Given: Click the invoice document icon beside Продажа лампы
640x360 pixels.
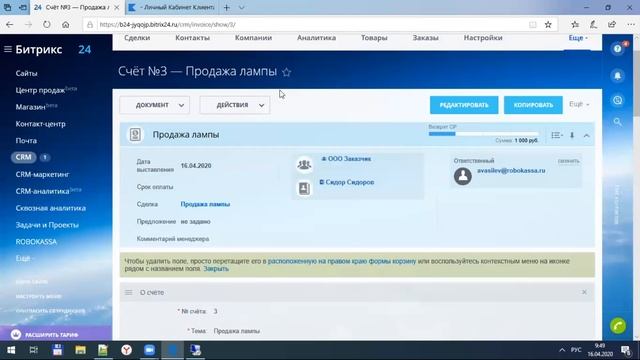Looking at the screenshot, I should coord(136,135).
